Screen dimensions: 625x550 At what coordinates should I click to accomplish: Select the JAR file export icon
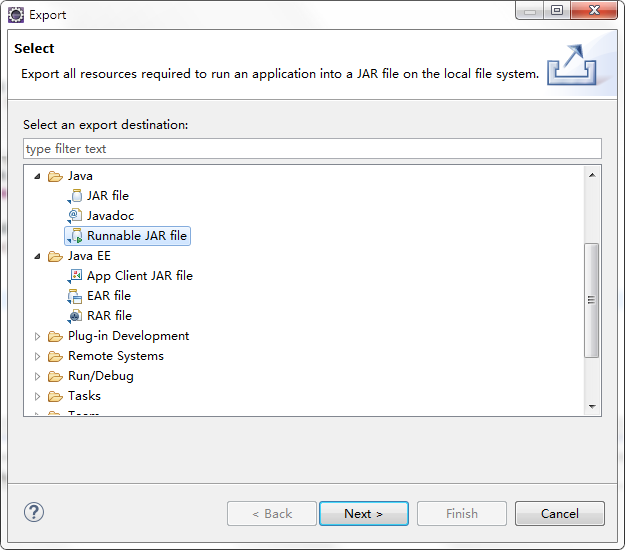[x=75, y=196]
